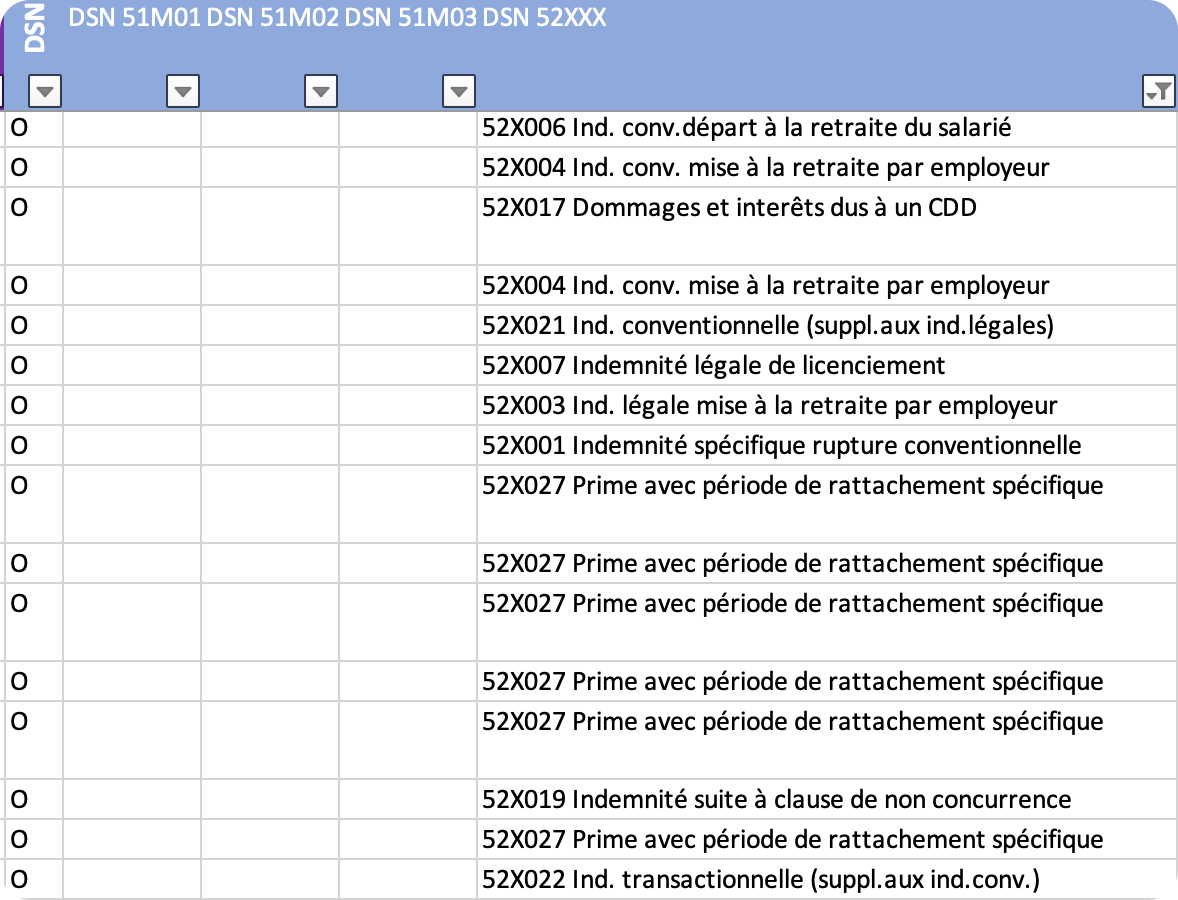Open the active filter icon for DSN 52XXX
Image resolution: width=1178 pixels, height=900 pixels.
click(x=1158, y=92)
